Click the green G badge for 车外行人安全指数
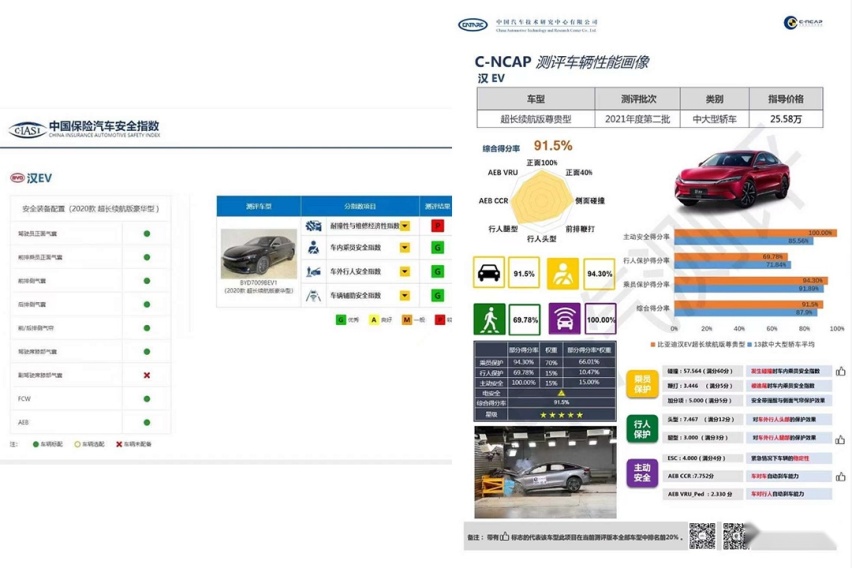This screenshot has height=568, width=852. coord(437,271)
